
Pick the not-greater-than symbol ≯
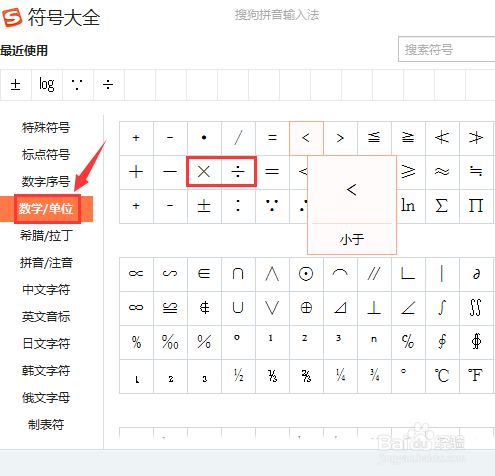coord(476,138)
